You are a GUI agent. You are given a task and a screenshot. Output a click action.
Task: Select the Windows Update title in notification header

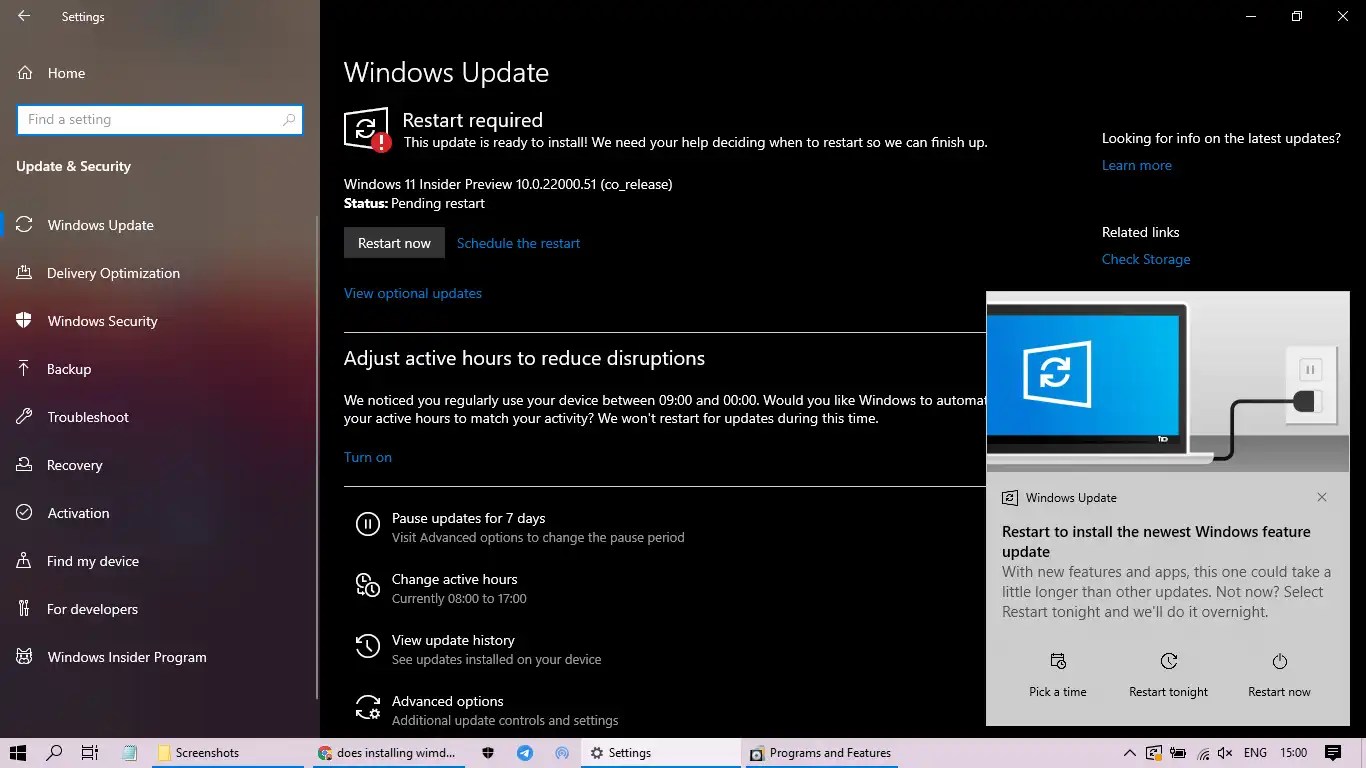coord(1071,497)
